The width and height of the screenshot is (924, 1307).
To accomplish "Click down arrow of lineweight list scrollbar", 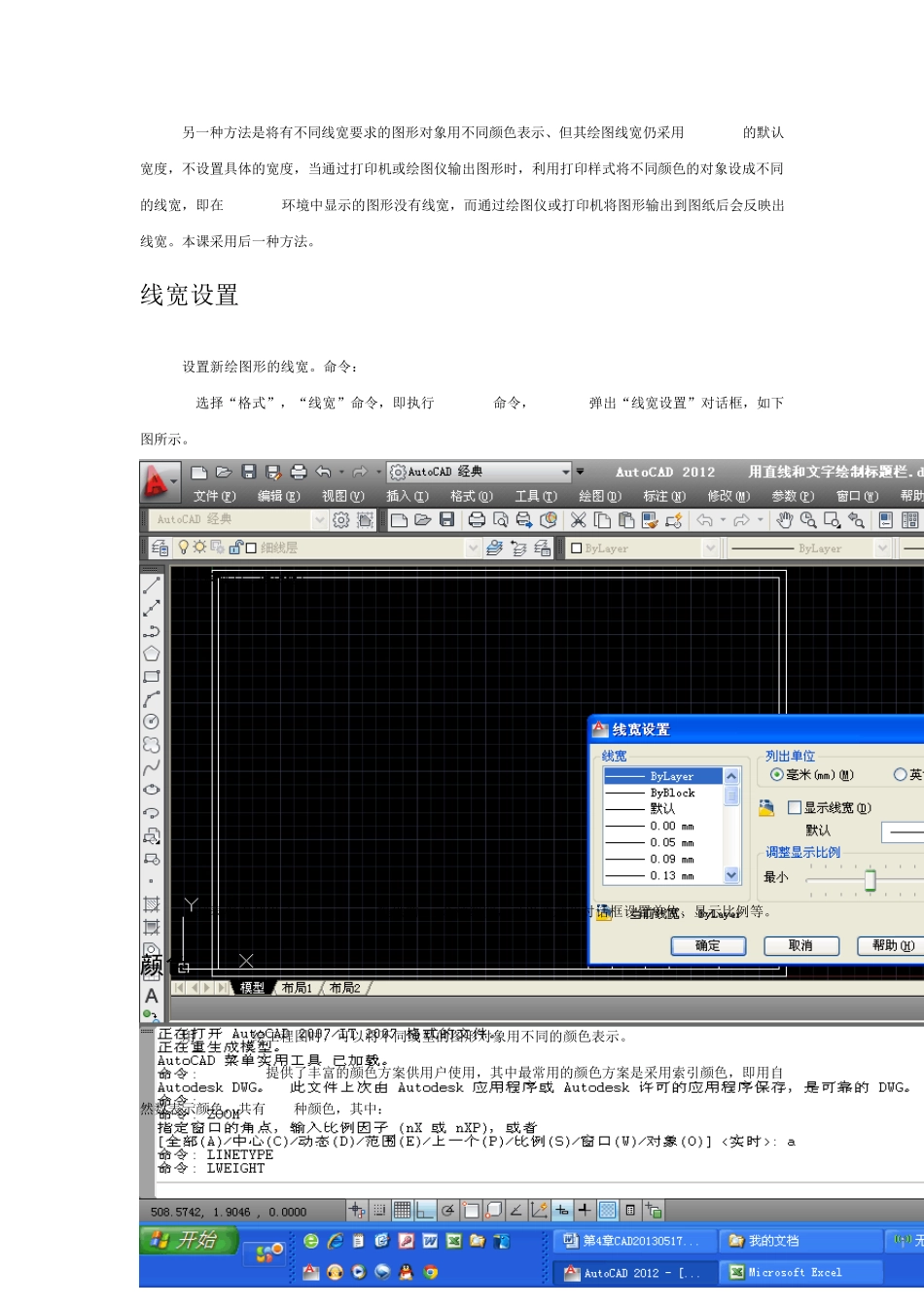I will [x=731, y=875].
